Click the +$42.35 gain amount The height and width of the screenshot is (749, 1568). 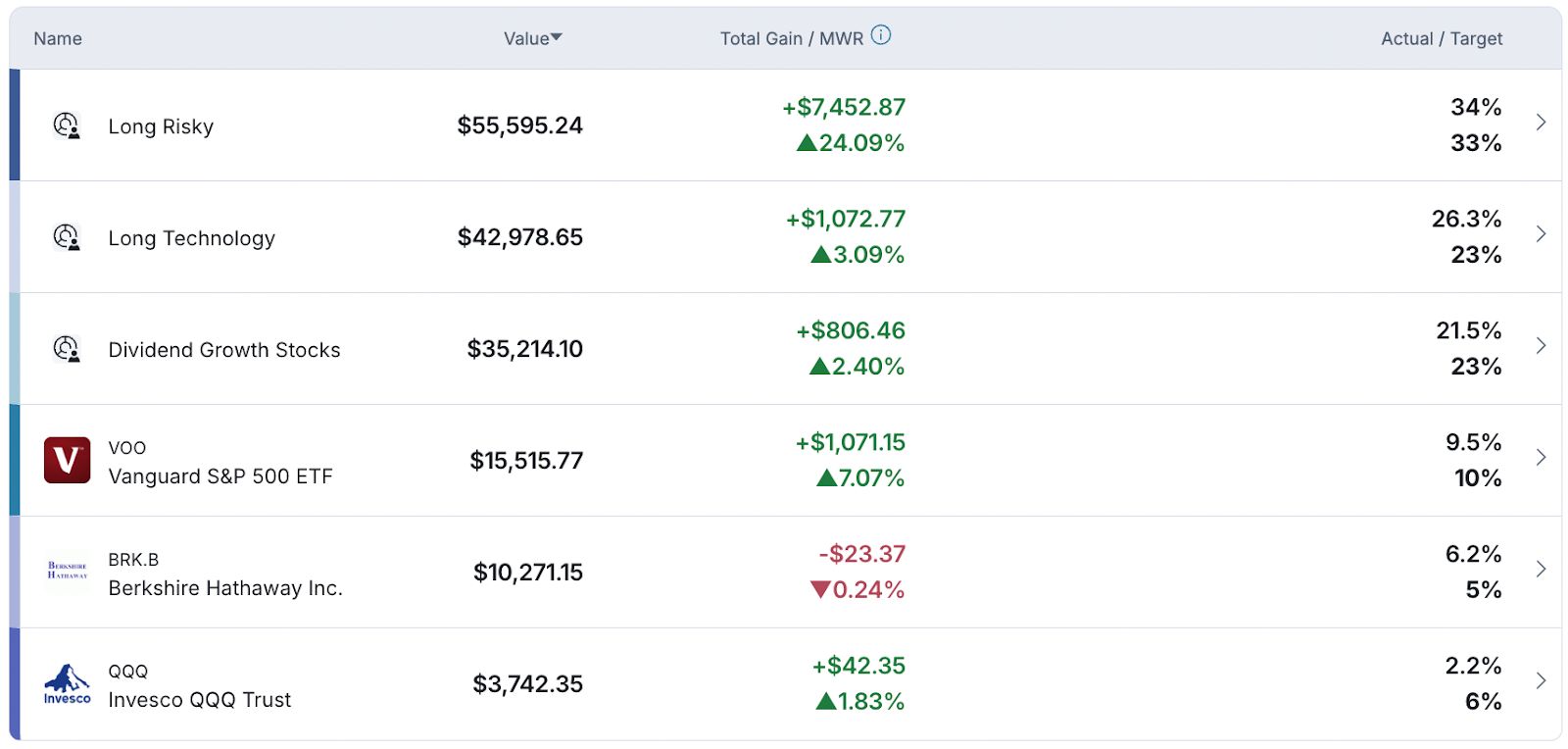click(x=858, y=666)
